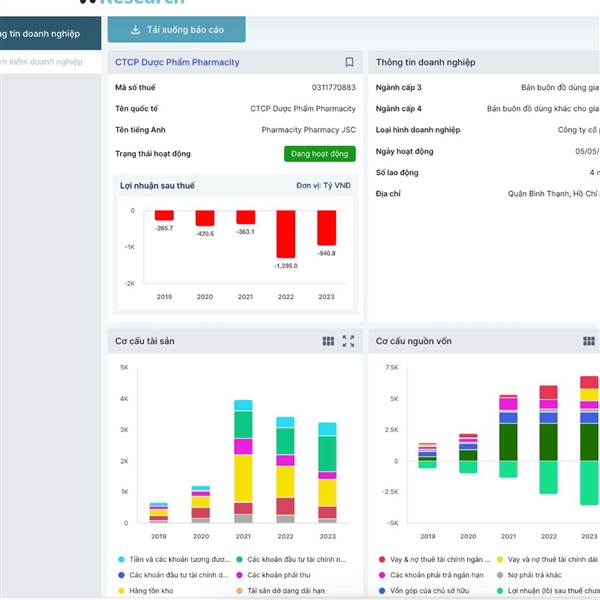Select the 2019 profit bar -265.7
Image resolution: width=600 pixels, height=600 pixels.
(x=164, y=215)
